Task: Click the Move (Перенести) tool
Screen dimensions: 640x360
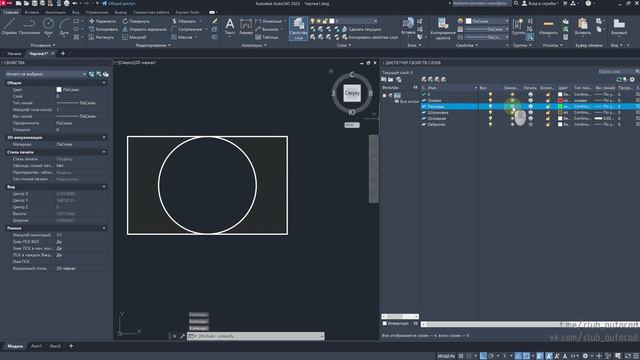Action: click(102, 21)
